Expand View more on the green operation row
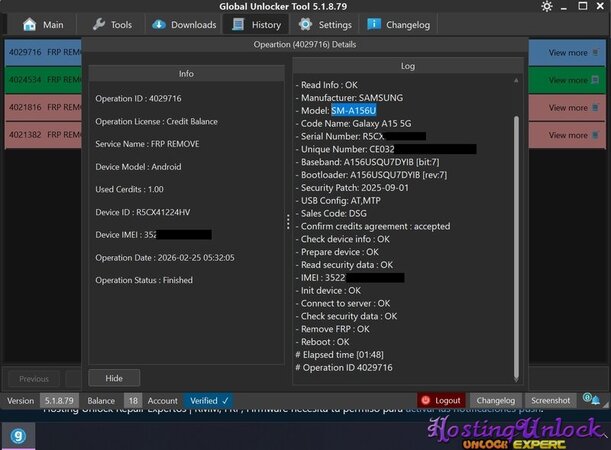 (x=572, y=80)
